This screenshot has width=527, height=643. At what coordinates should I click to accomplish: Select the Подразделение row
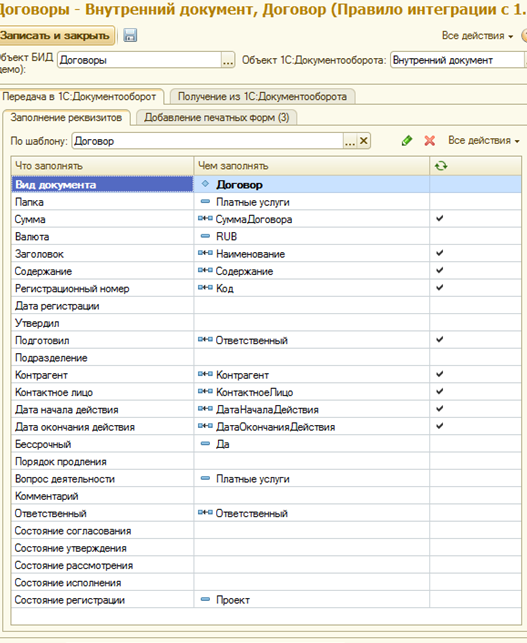point(266,357)
